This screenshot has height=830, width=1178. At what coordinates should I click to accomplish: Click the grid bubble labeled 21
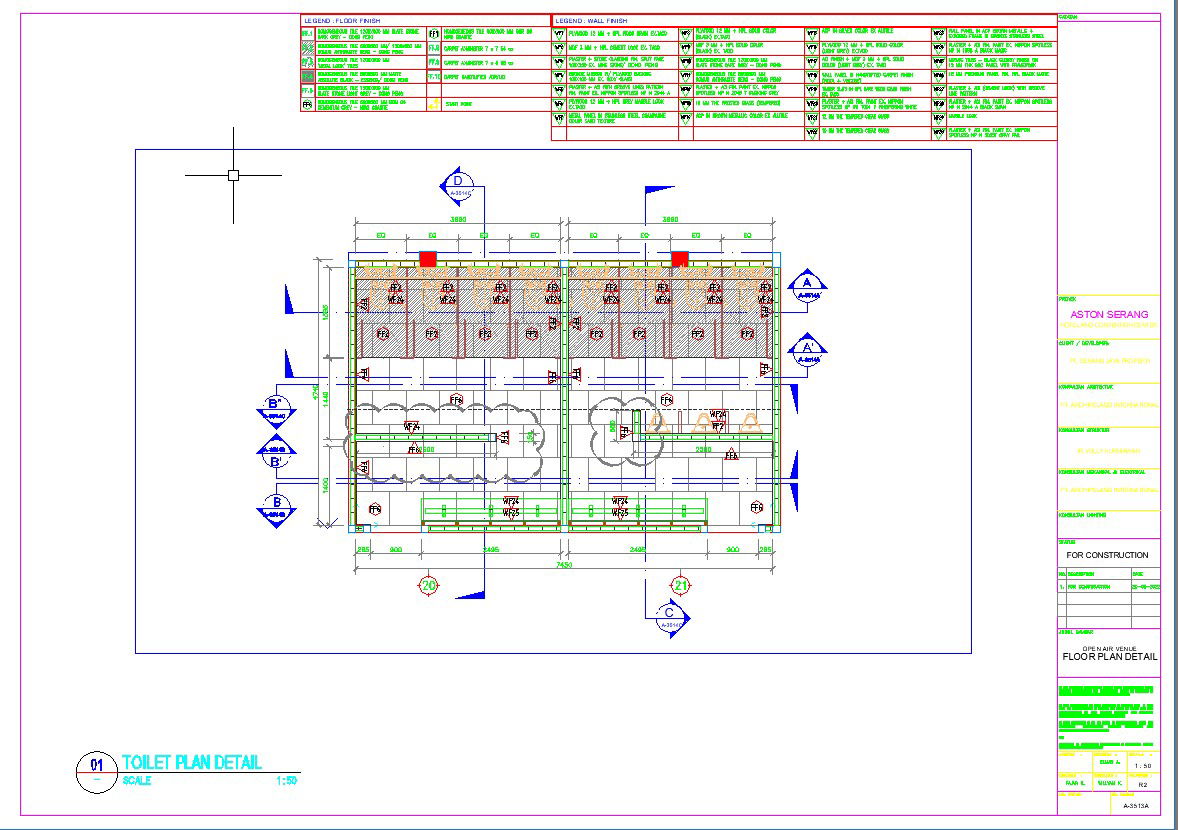pos(681,585)
